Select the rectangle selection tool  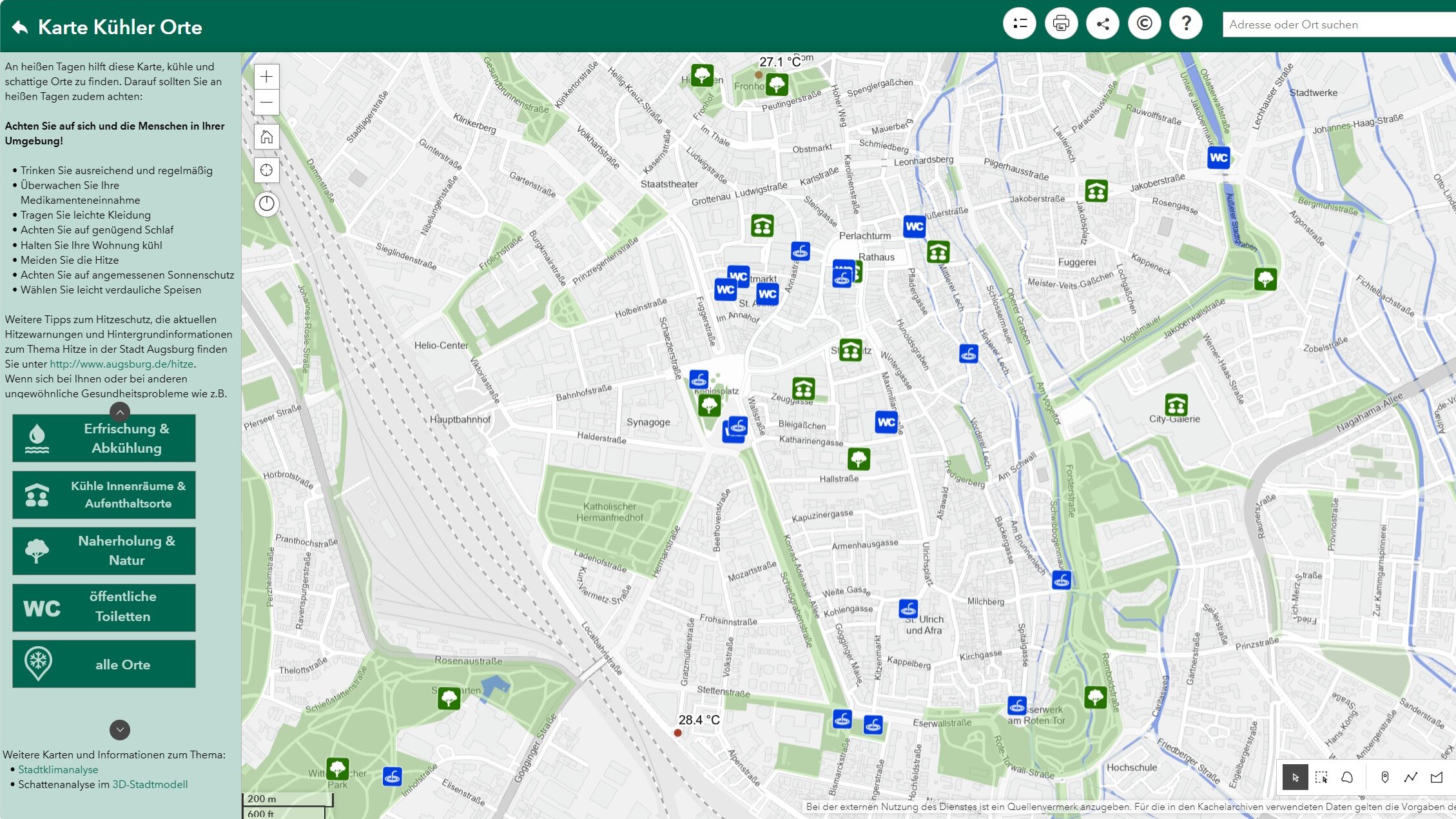1321,777
